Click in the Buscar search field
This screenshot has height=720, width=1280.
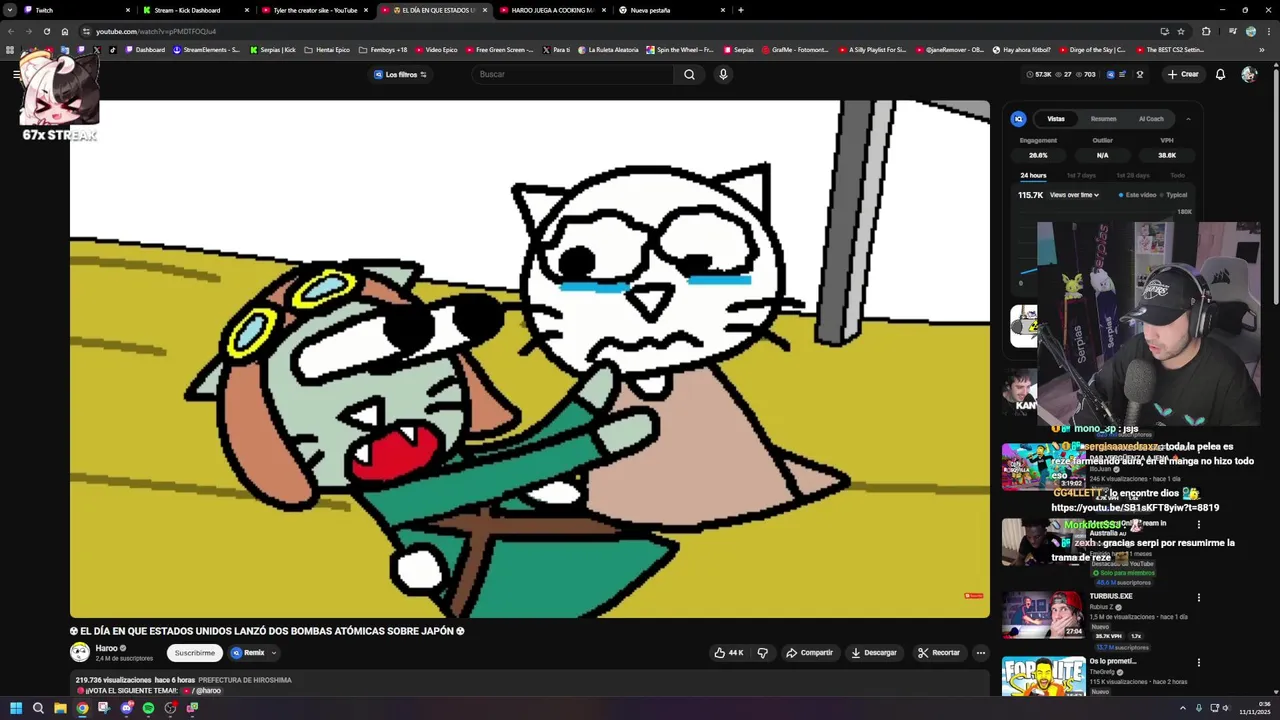[574, 74]
